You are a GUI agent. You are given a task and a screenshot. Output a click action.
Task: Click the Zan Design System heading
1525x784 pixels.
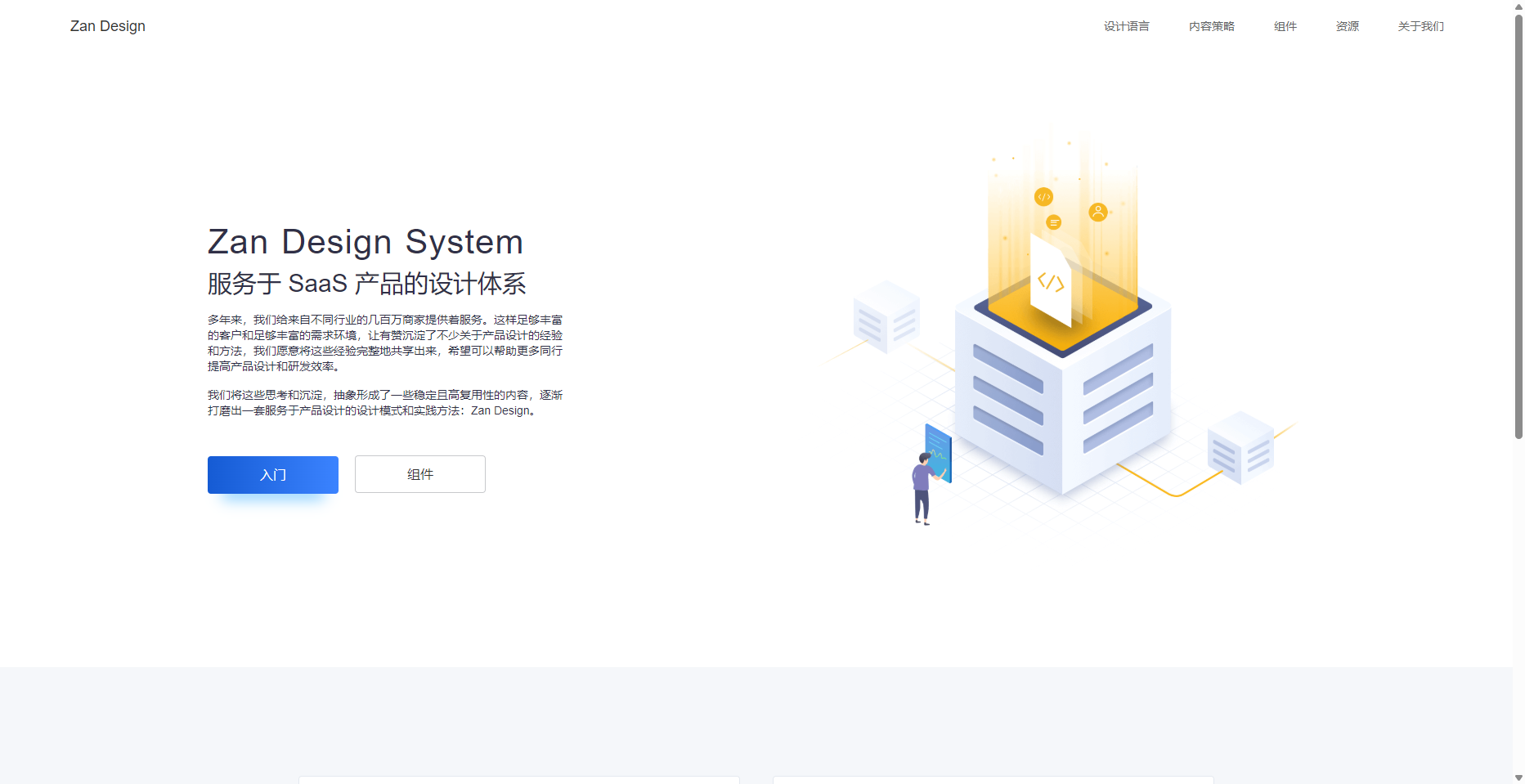pos(366,242)
